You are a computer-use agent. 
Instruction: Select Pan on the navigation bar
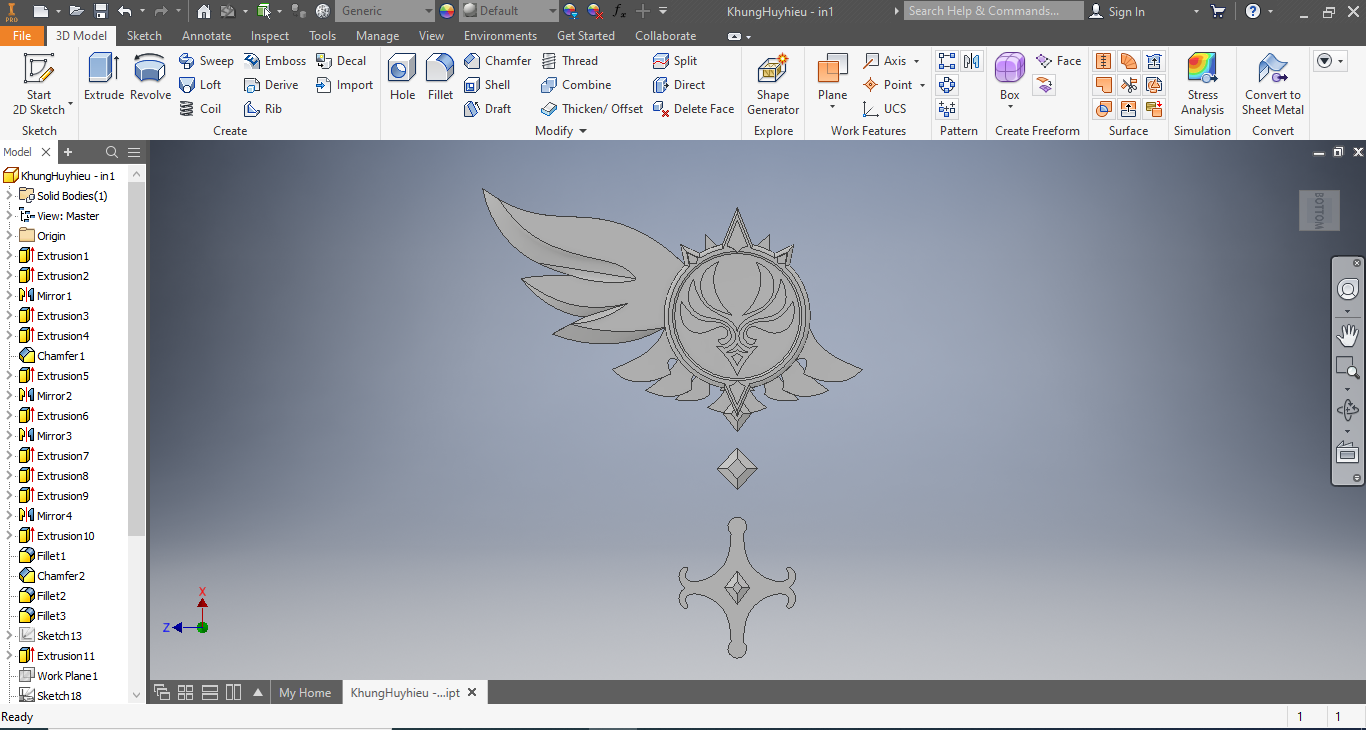pyautogui.click(x=1348, y=335)
